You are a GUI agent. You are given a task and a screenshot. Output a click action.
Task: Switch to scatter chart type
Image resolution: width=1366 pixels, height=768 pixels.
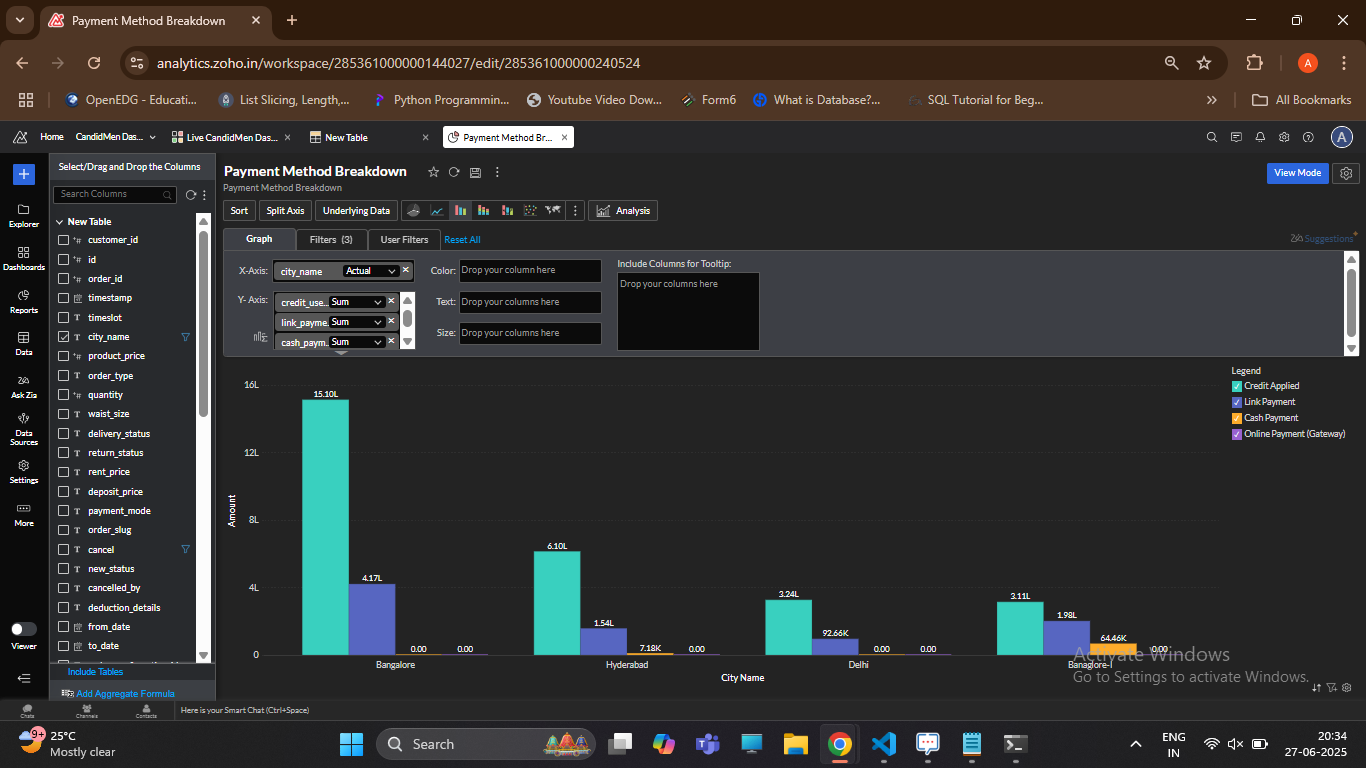coord(530,210)
